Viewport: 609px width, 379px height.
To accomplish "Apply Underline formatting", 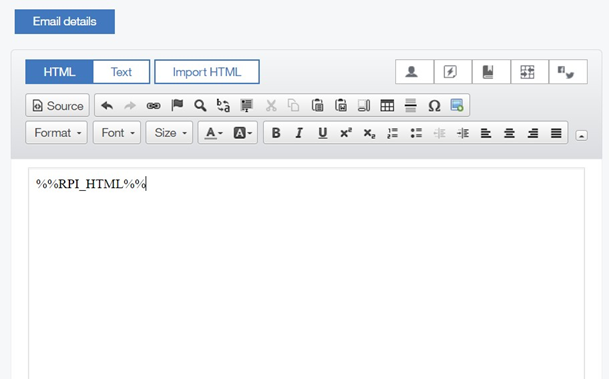I will coord(322,133).
